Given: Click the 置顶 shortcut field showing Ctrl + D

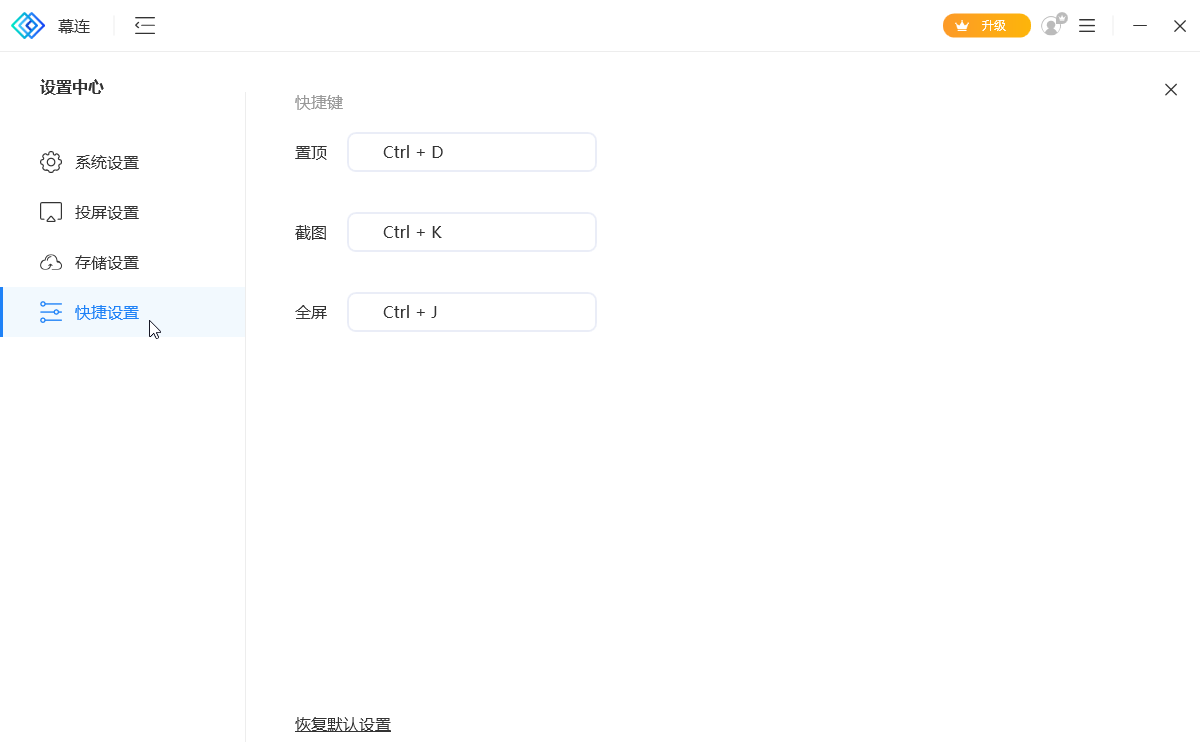Looking at the screenshot, I should [471, 151].
